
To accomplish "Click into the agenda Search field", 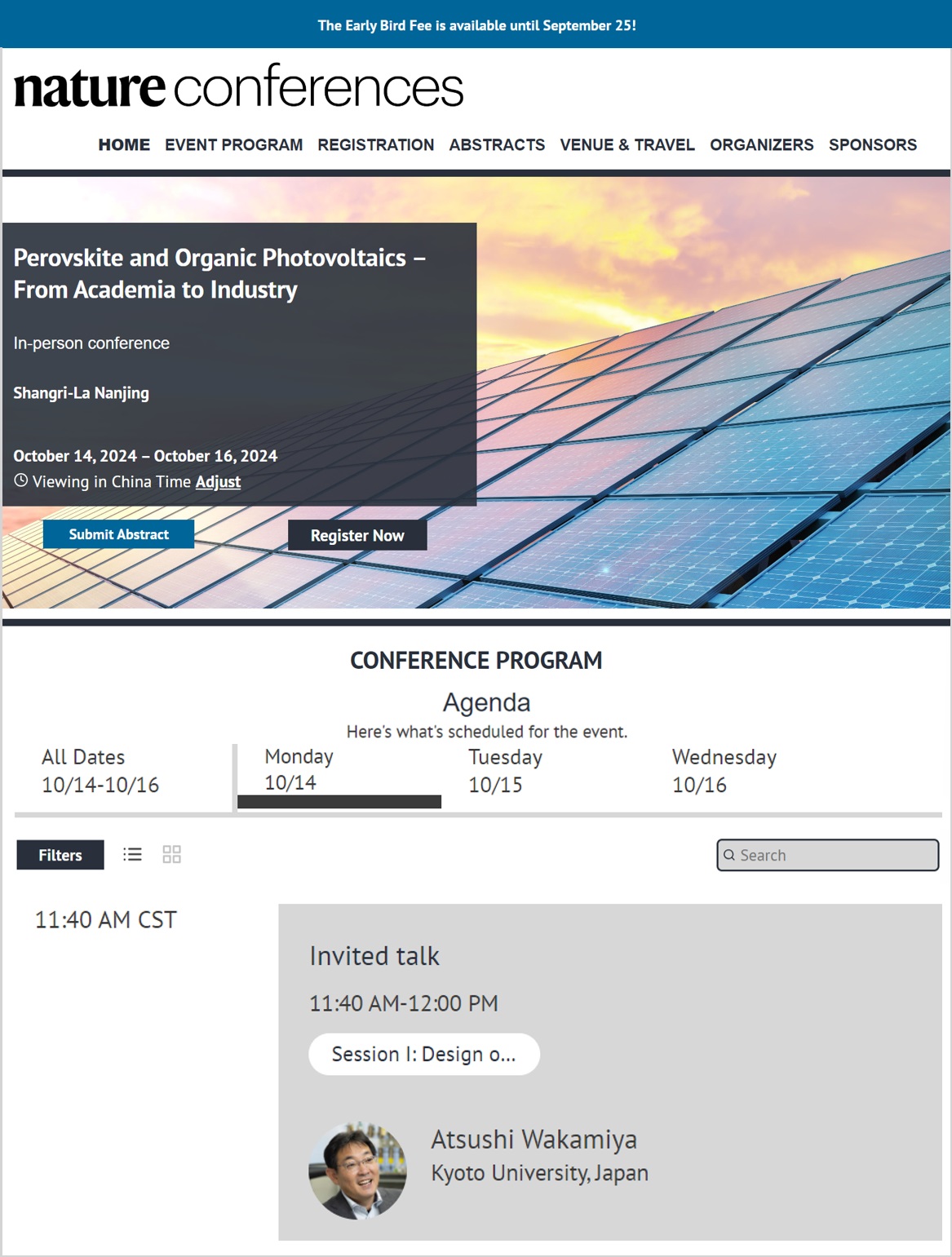I will coord(828,855).
